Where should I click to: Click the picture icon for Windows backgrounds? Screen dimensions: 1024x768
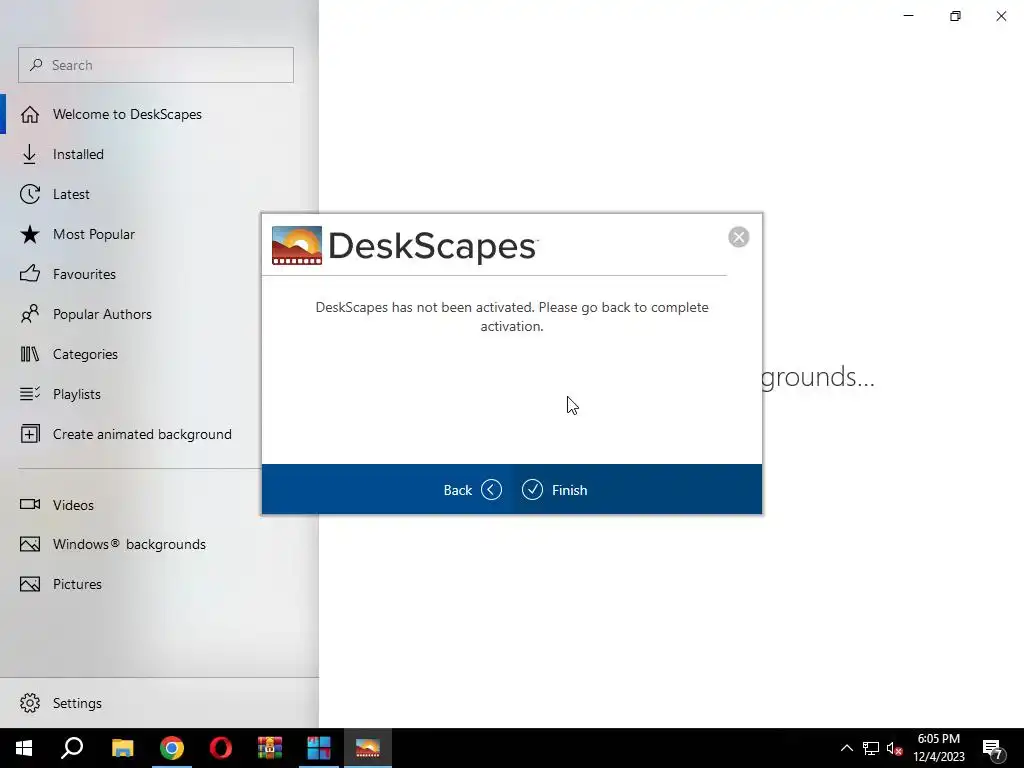(x=29, y=544)
